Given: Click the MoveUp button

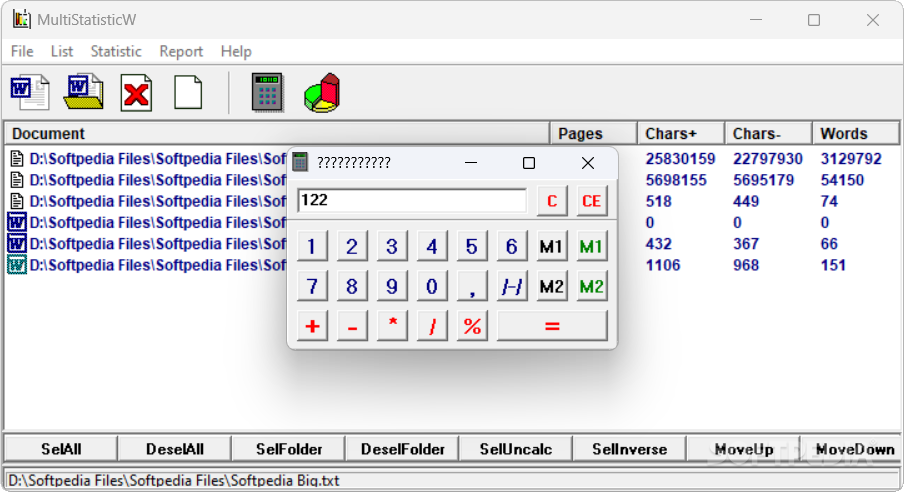Looking at the screenshot, I should (744, 449).
